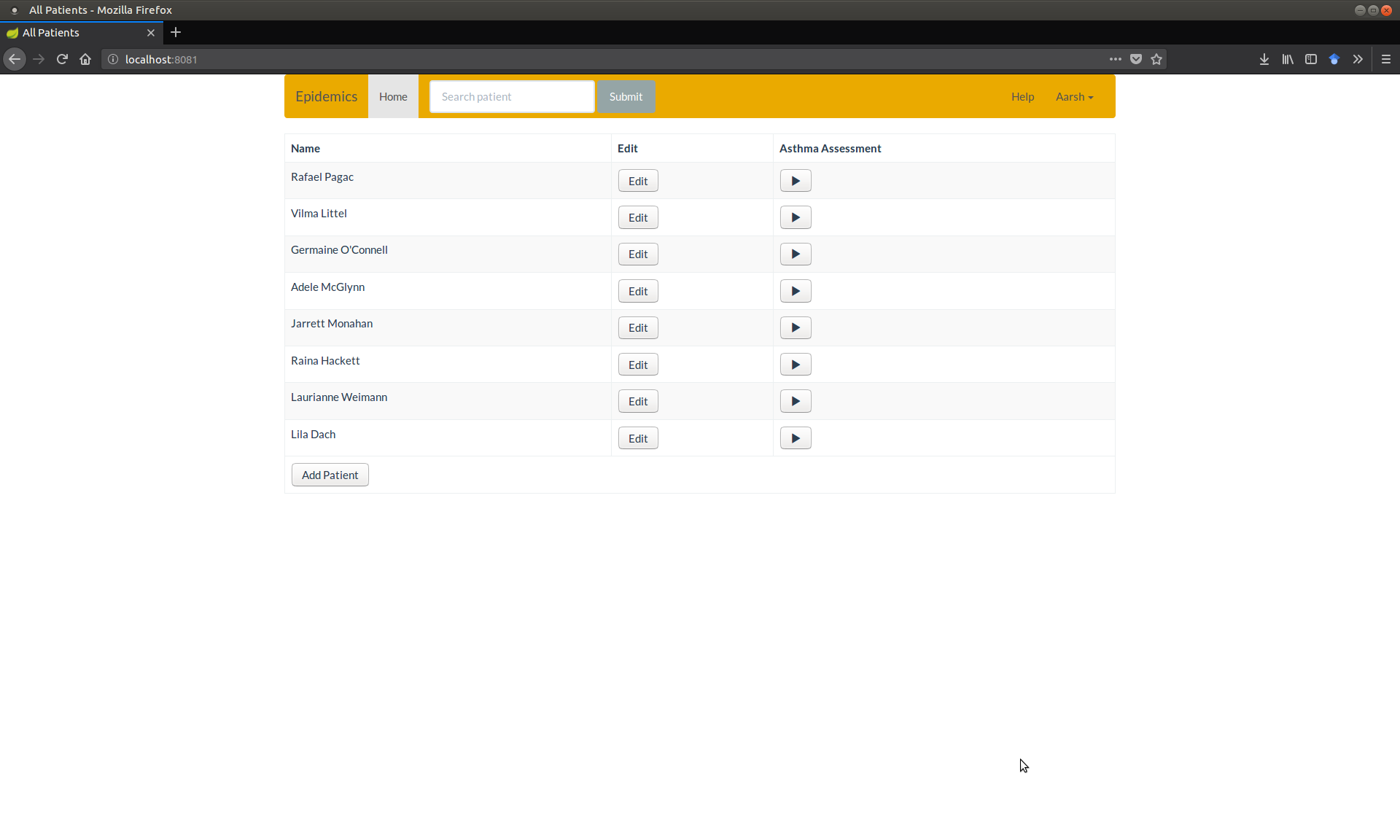Click the Add Patient button
Screen dimensions: 1400x840
pyautogui.click(x=330, y=475)
